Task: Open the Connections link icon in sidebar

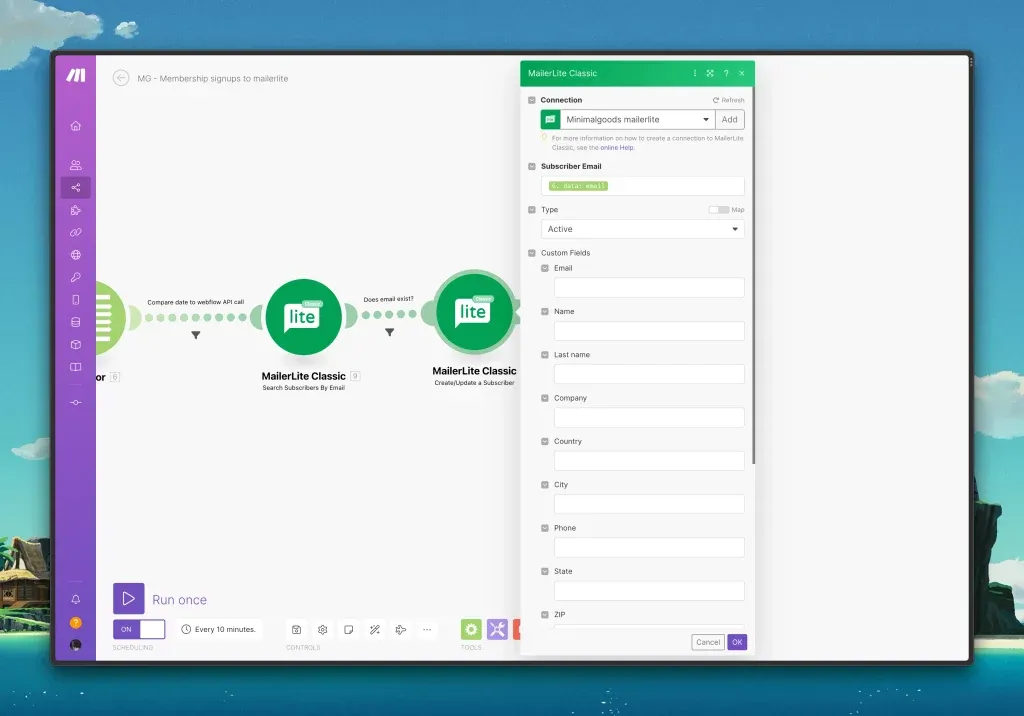Action: coord(76,233)
